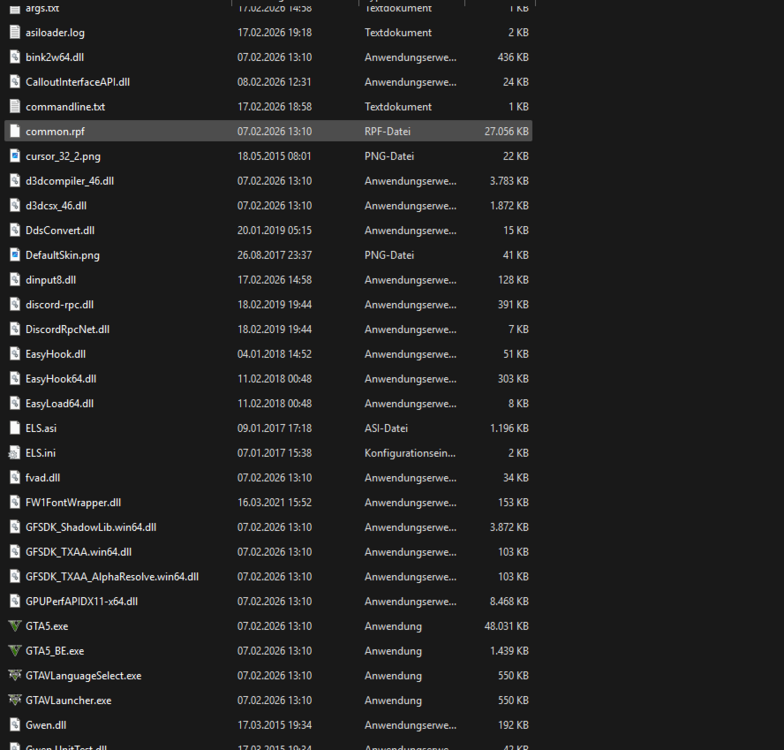The width and height of the screenshot is (784, 750).
Task: Click the Gwen.dll icon
Action: coord(15,725)
